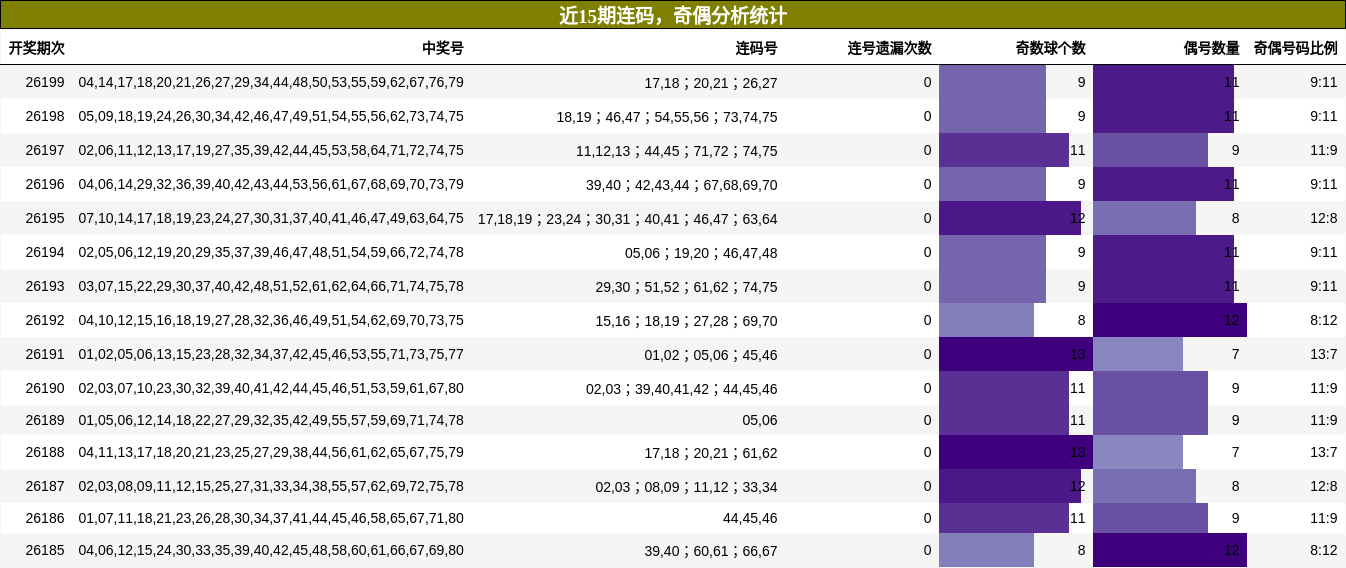Click the ratio 13:7 in row 26188

click(x=1324, y=452)
